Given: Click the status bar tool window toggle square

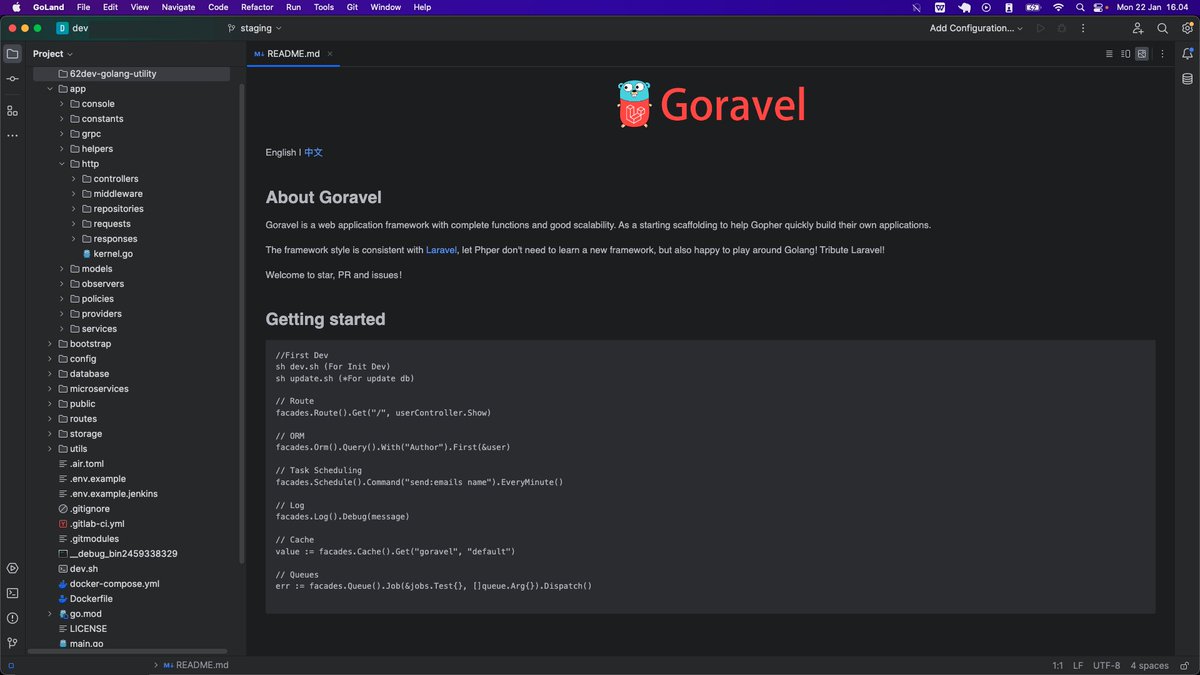Looking at the screenshot, I should 11,665.
